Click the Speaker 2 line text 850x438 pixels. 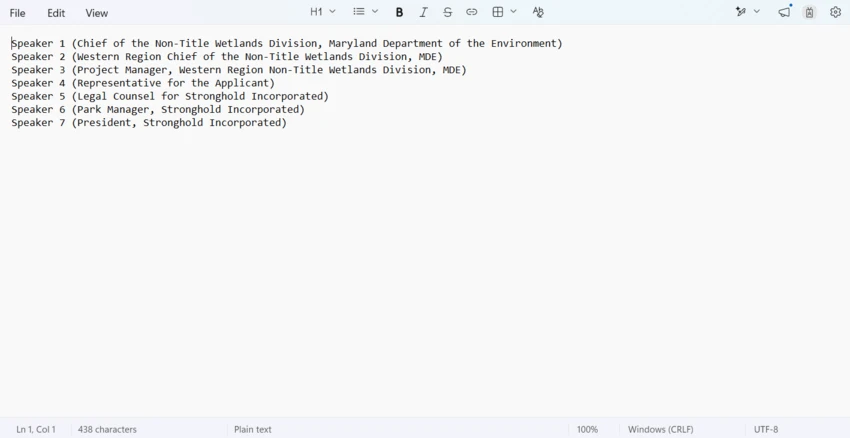227,56
